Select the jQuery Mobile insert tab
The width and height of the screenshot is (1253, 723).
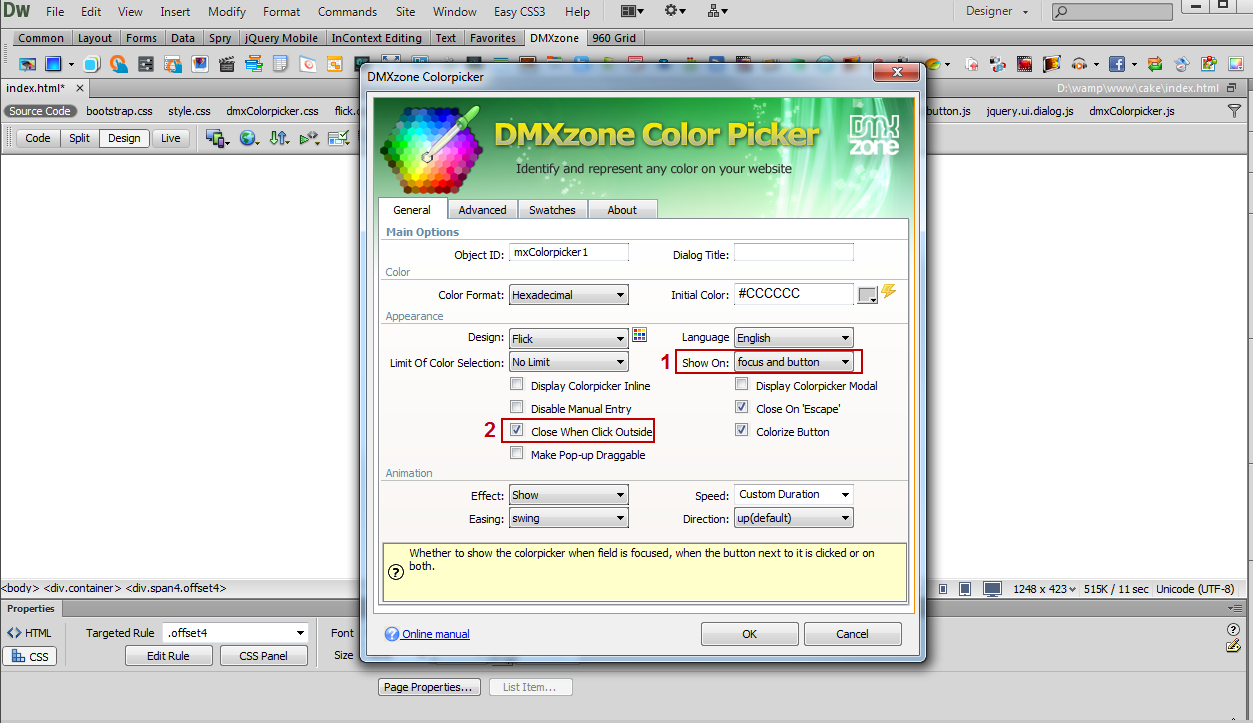pos(282,38)
